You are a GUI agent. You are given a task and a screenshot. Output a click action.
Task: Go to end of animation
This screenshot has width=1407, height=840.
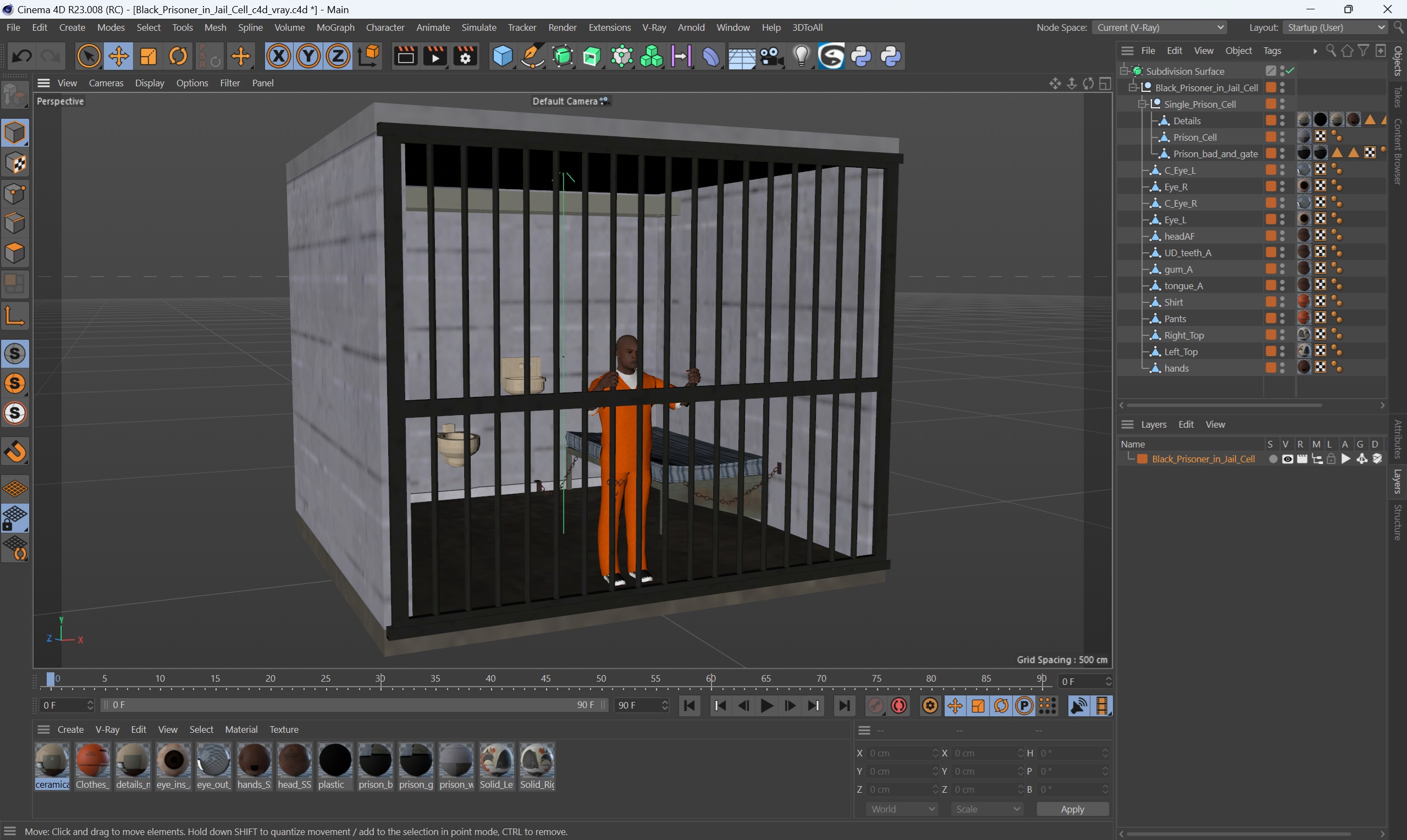click(x=845, y=705)
